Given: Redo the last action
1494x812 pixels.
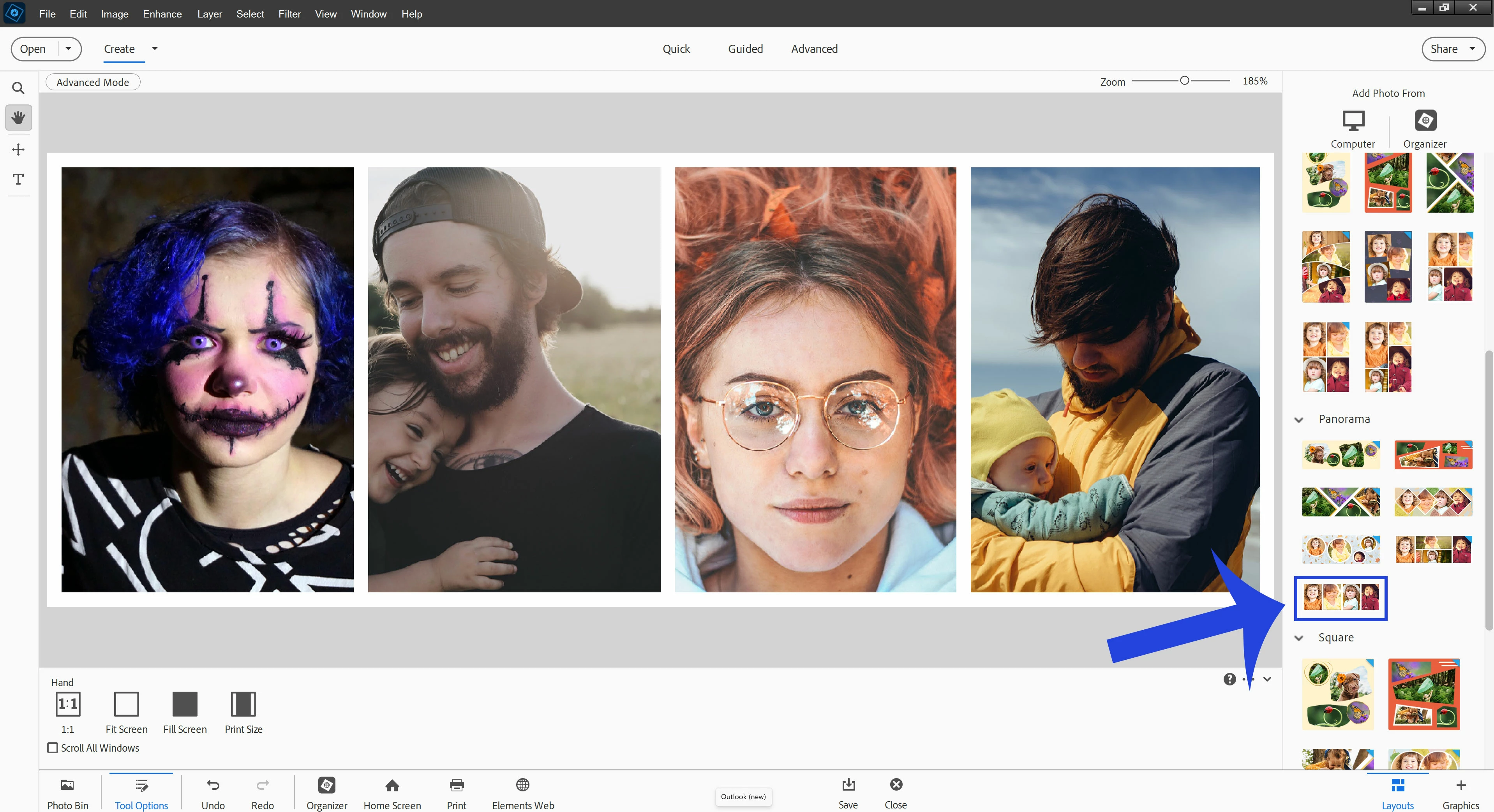Looking at the screenshot, I should click(263, 793).
